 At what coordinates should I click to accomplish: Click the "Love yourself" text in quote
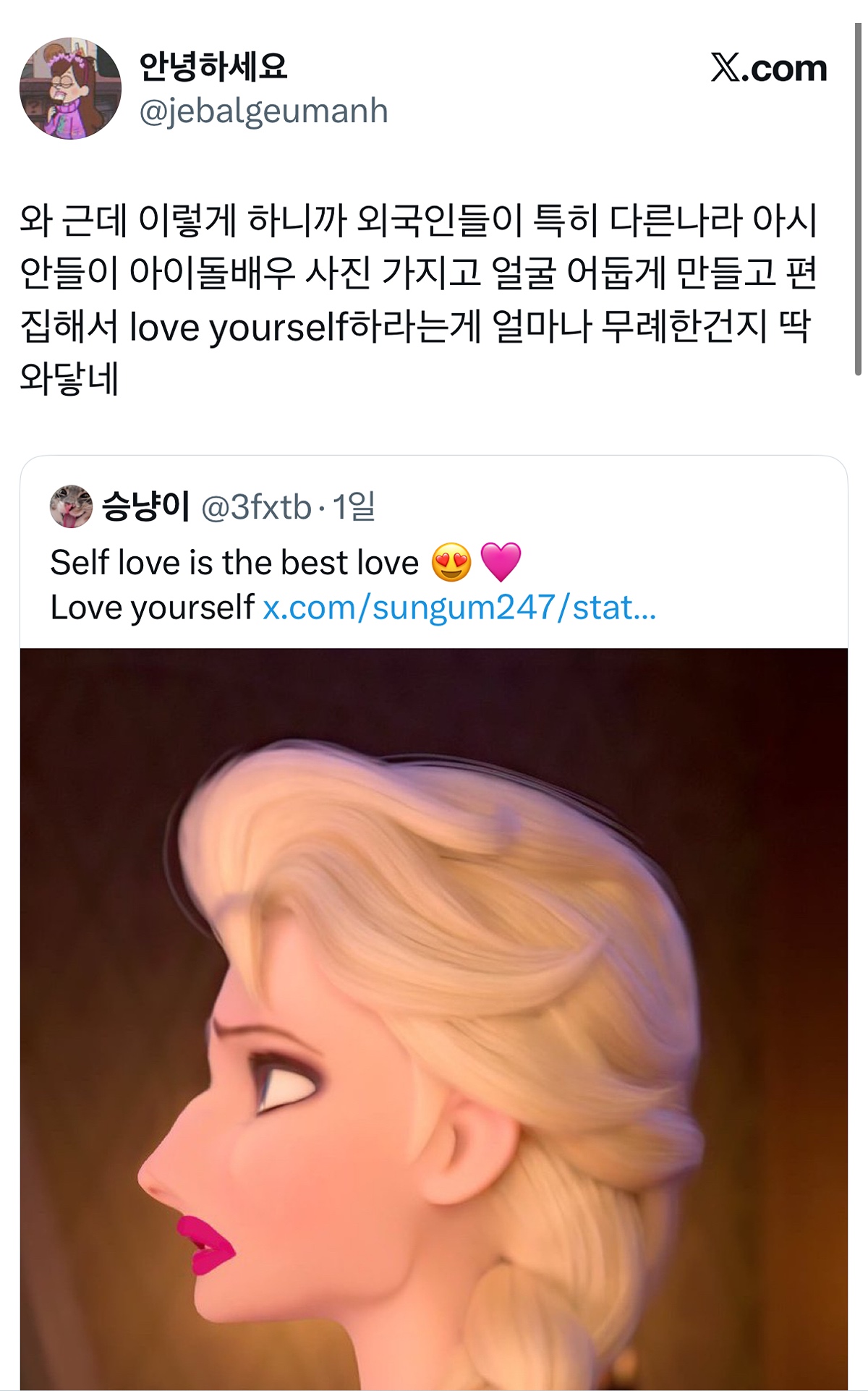click(152, 608)
